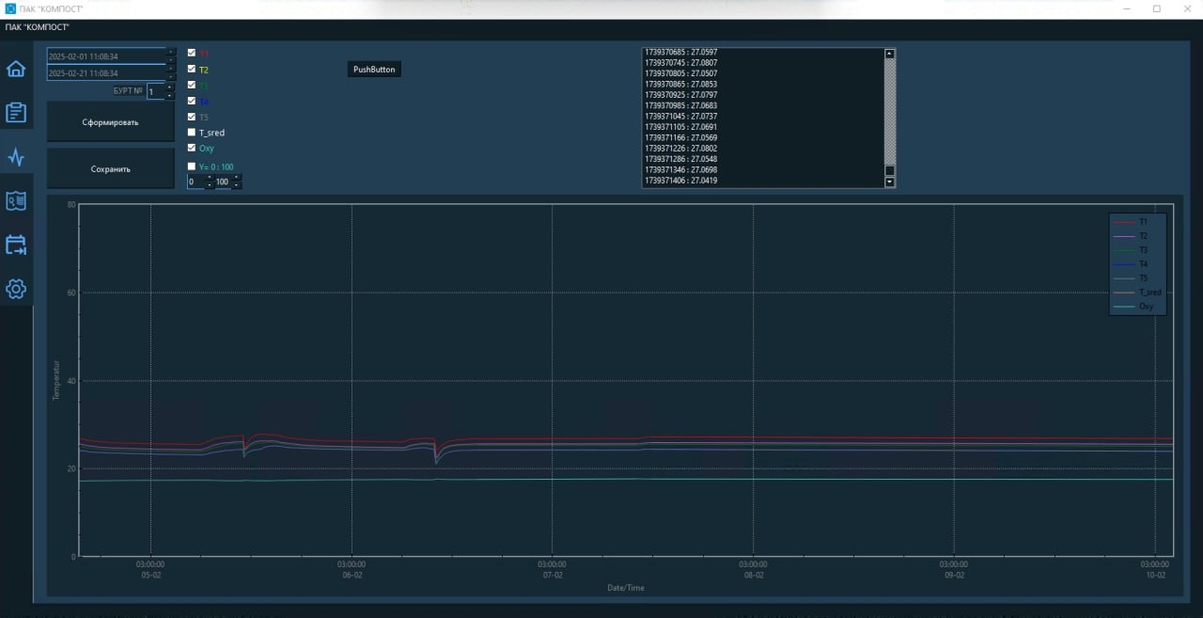
Task: Open the Home page in sidebar
Action: coord(16,69)
